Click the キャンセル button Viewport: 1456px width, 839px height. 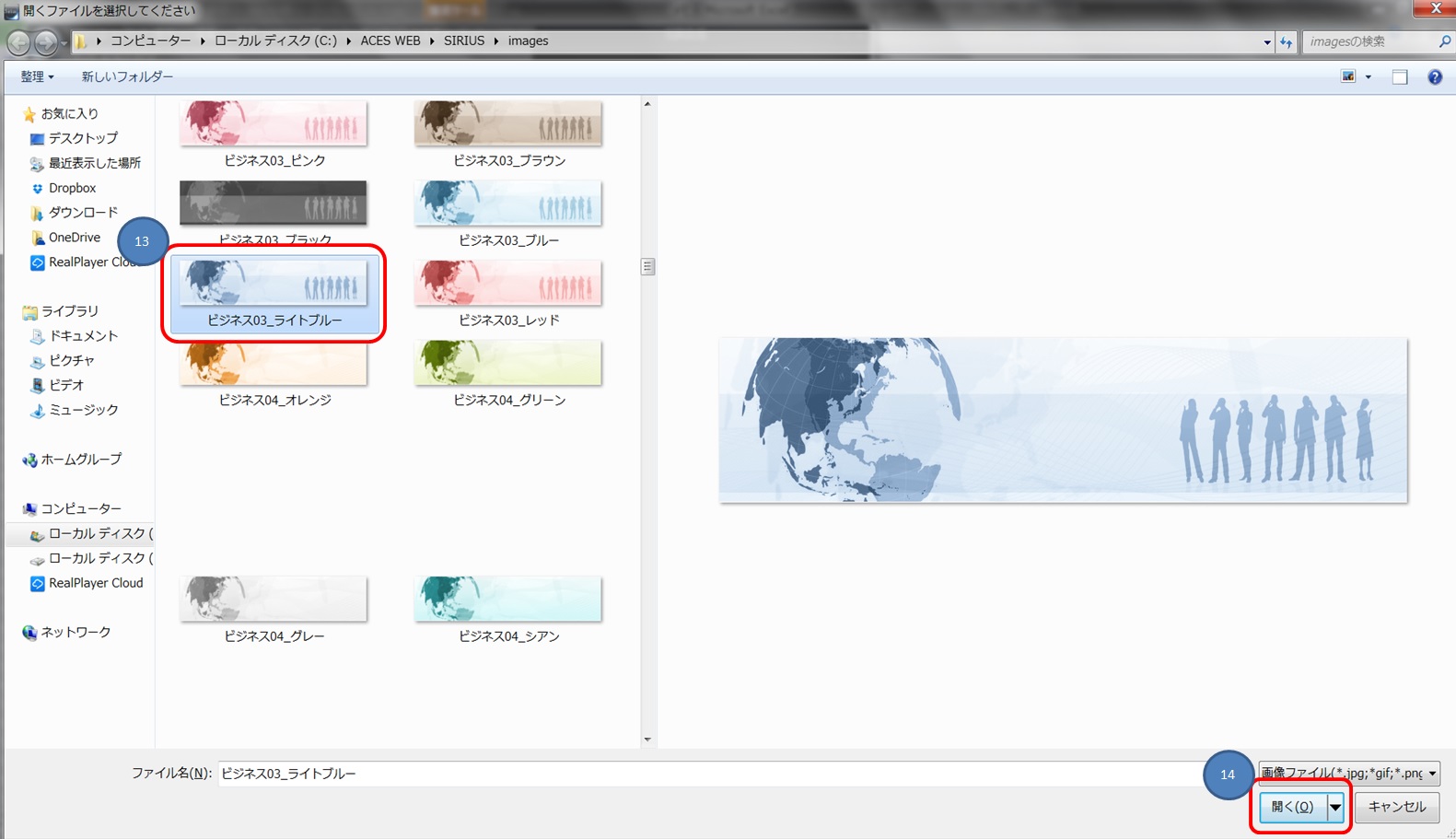(1396, 807)
